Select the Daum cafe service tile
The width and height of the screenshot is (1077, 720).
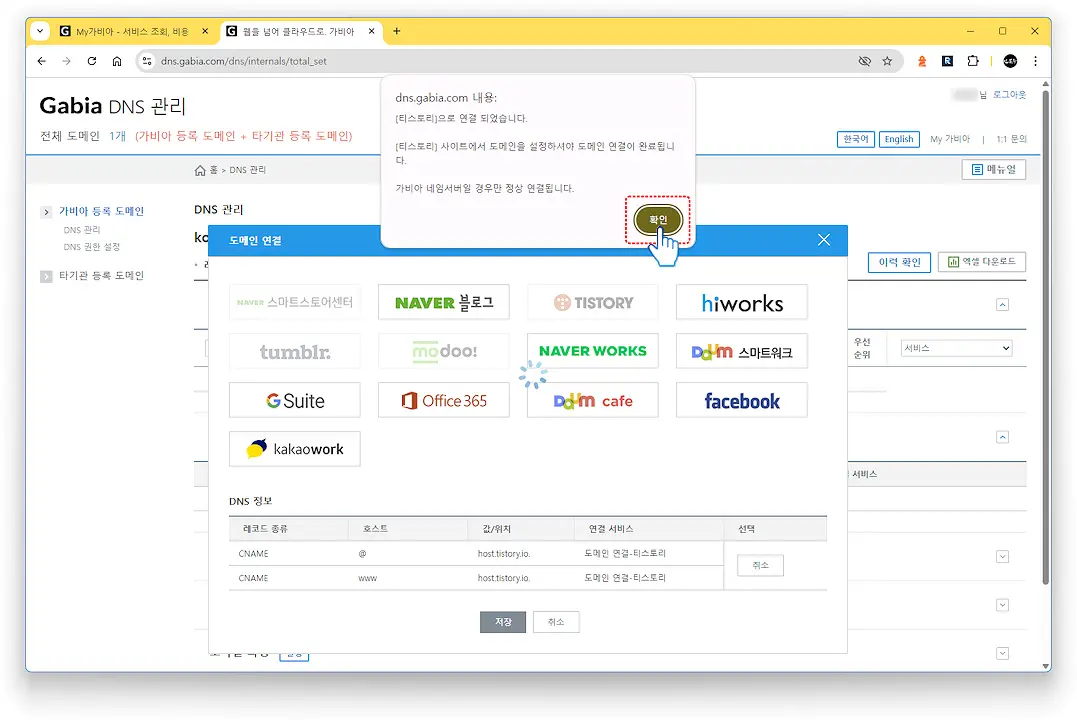pyautogui.click(x=593, y=401)
